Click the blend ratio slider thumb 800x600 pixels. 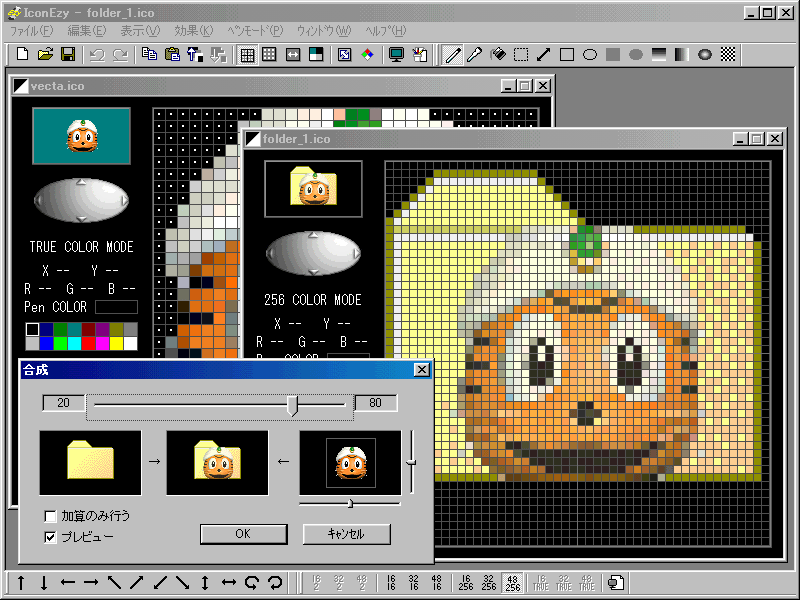[x=292, y=405]
